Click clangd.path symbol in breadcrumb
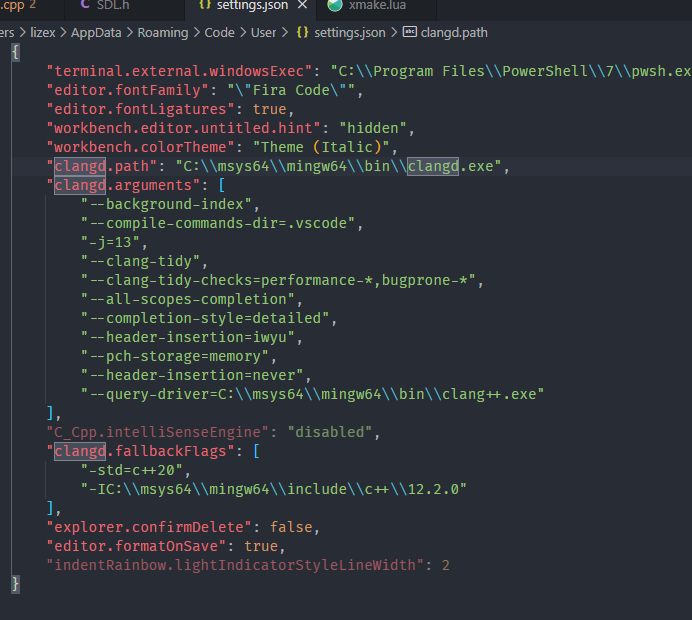Screen dimensions: 692x620 454,33
